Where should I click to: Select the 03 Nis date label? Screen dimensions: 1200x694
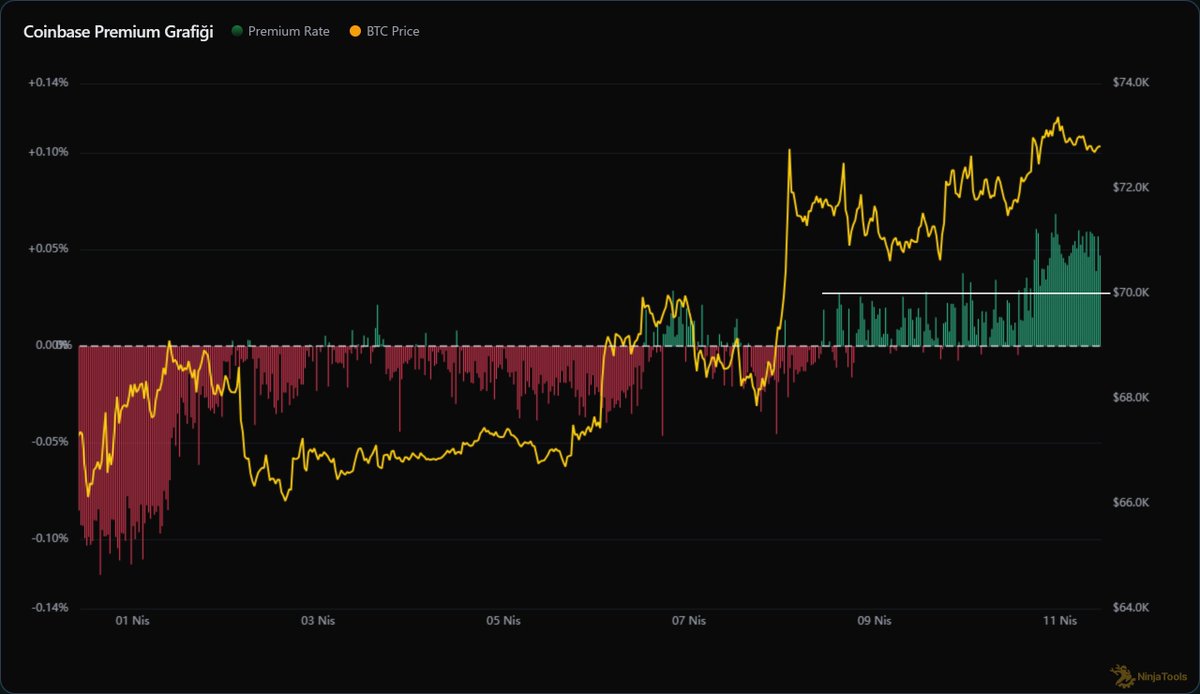(318, 621)
